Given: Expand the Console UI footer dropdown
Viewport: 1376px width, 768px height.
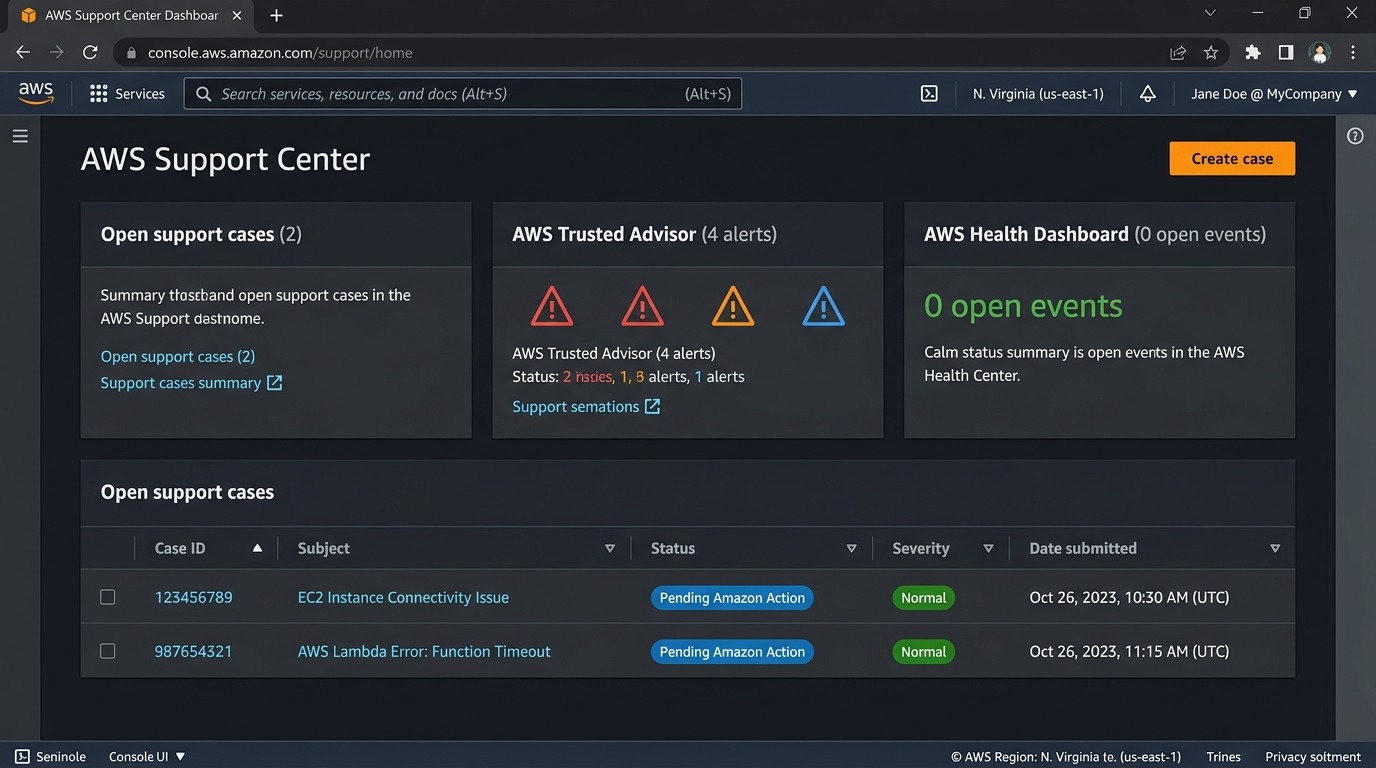Looking at the screenshot, I should coord(147,757).
